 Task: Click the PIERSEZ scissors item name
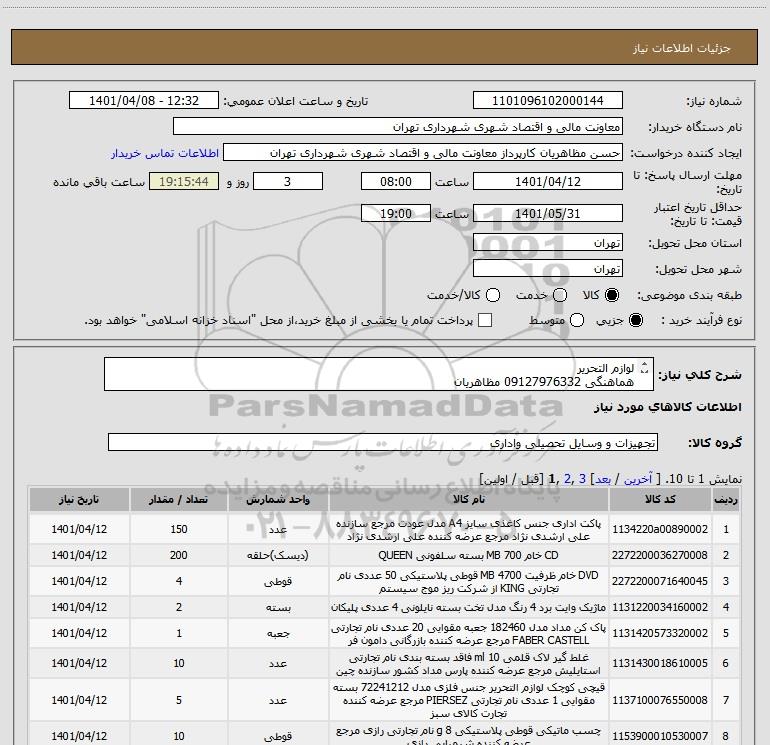pos(468,700)
